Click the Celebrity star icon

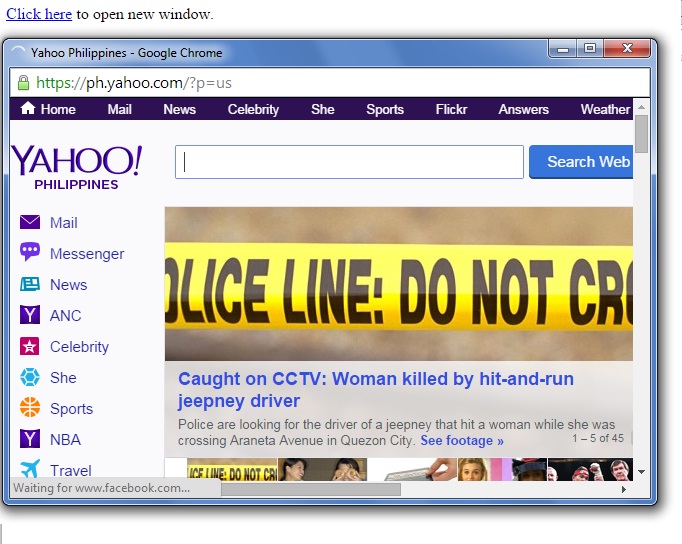click(x=30, y=347)
